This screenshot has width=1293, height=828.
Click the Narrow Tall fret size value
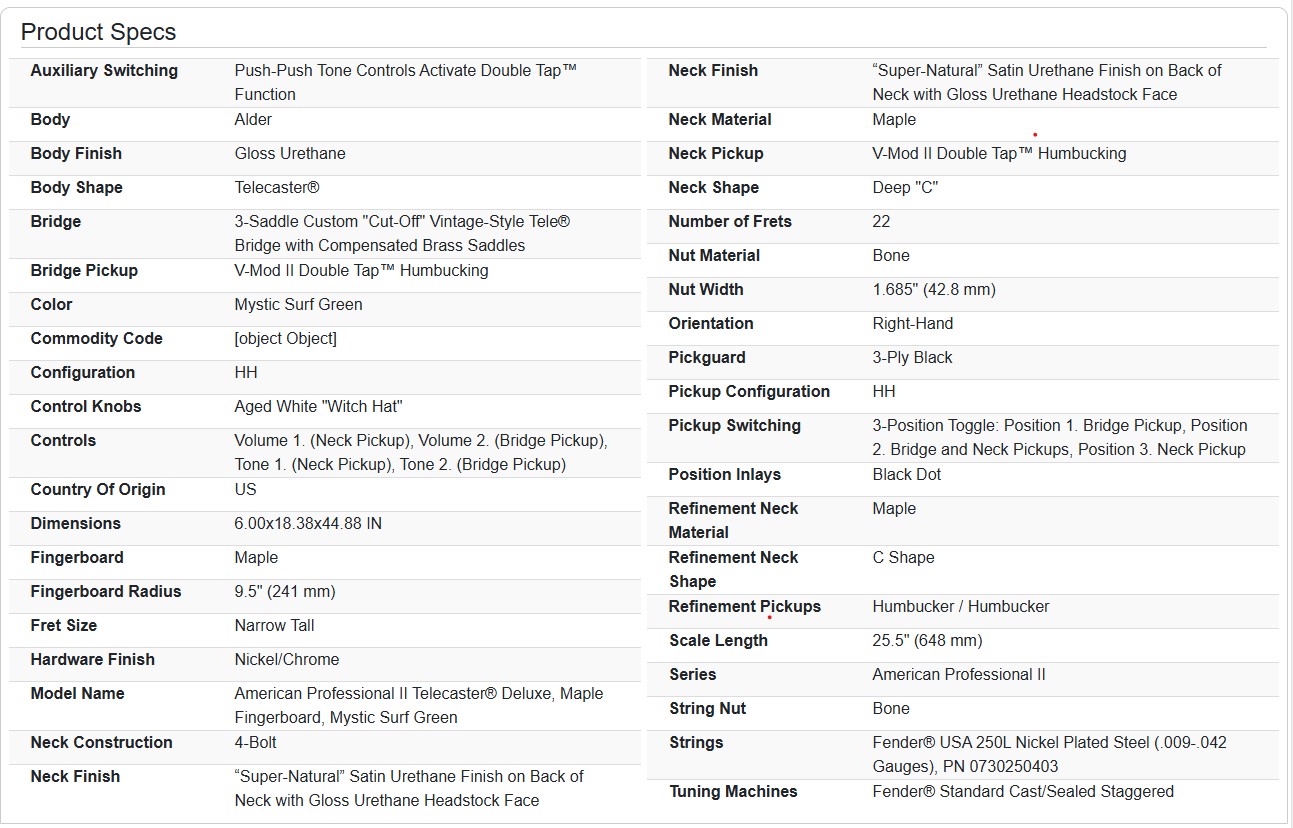tap(274, 626)
